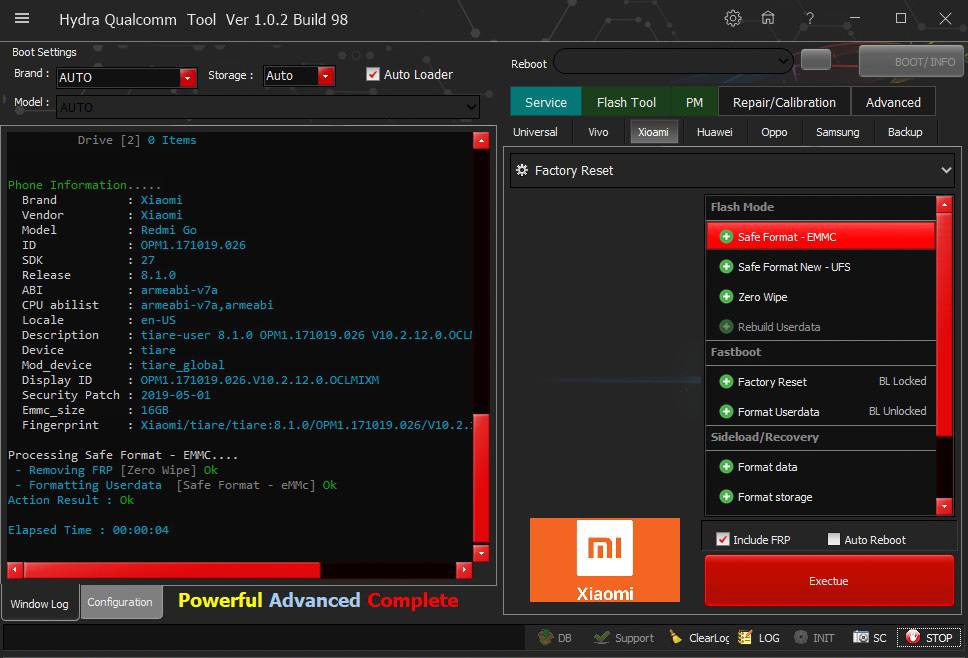Click the STOP hand icon
Viewport: 968px width, 658px height.
912,637
